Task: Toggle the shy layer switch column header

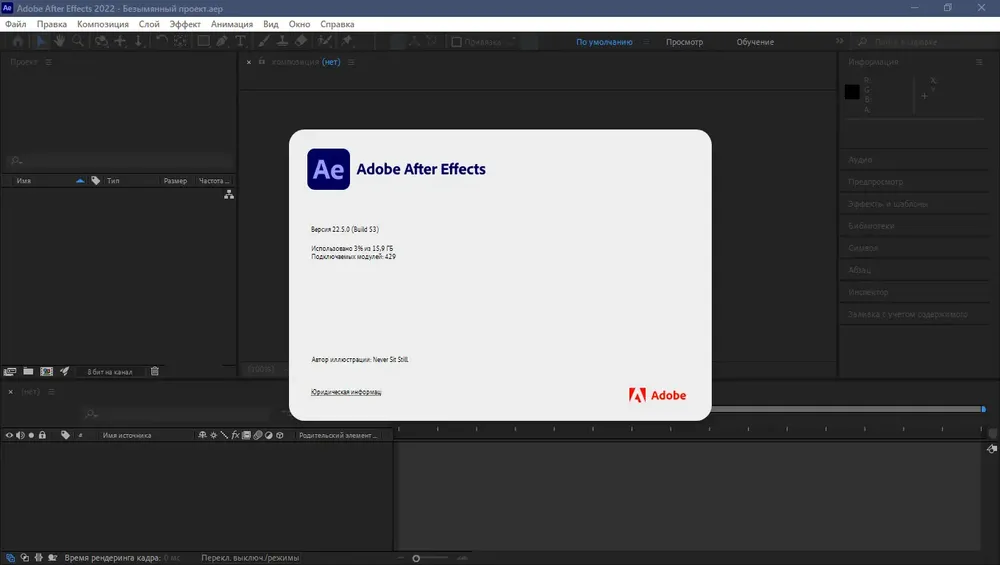Action: [x=202, y=435]
